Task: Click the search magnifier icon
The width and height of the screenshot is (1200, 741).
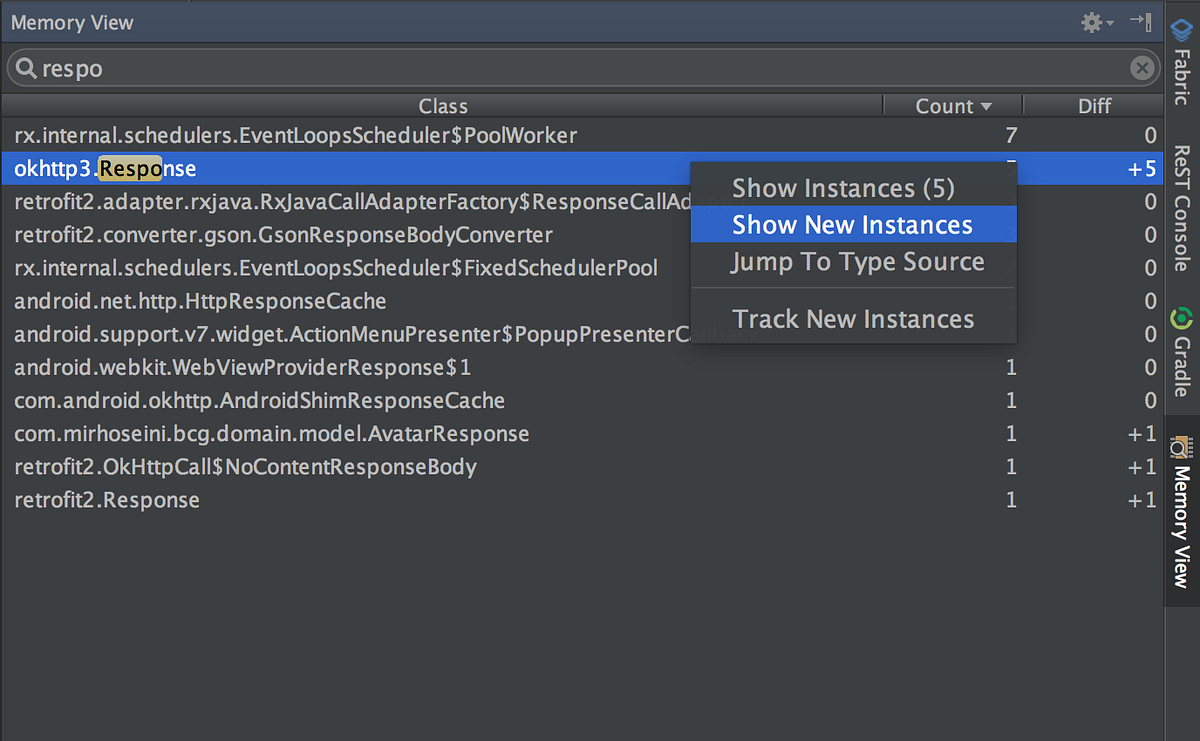Action: (x=27, y=68)
